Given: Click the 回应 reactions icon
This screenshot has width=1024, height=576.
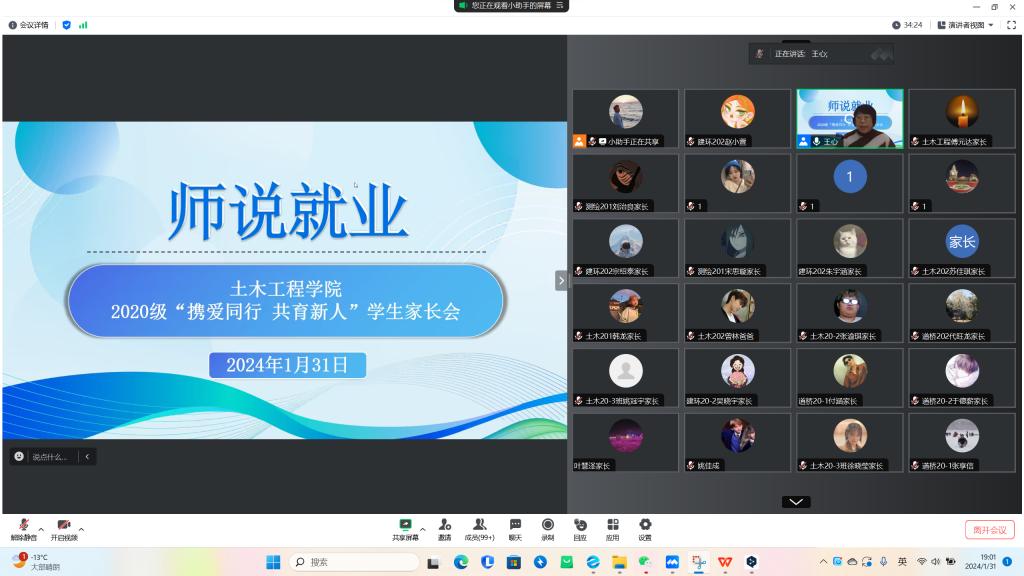Looking at the screenshot, I should (580, 528).
